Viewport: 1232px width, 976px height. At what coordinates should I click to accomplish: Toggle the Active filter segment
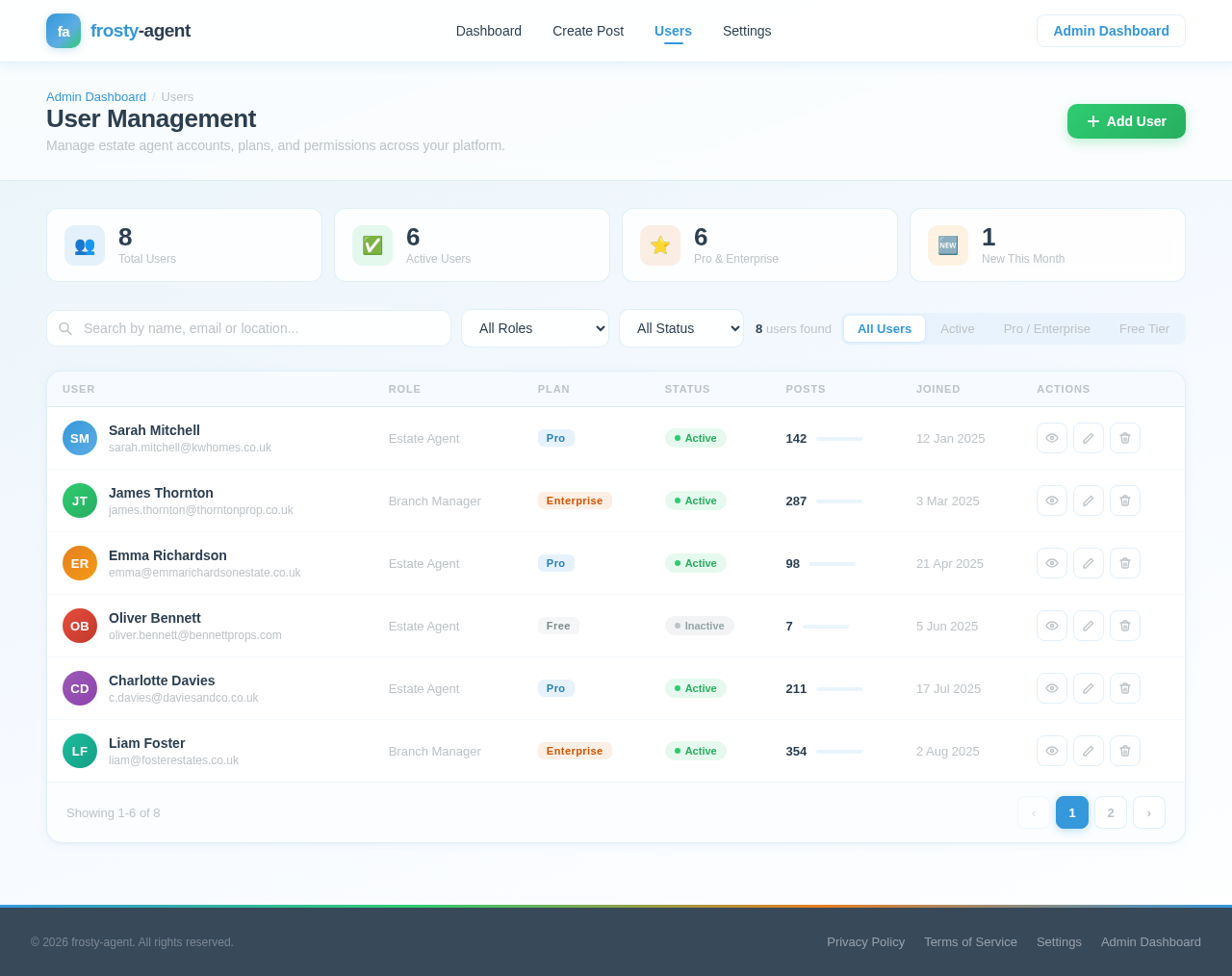(x=958, y=328)
